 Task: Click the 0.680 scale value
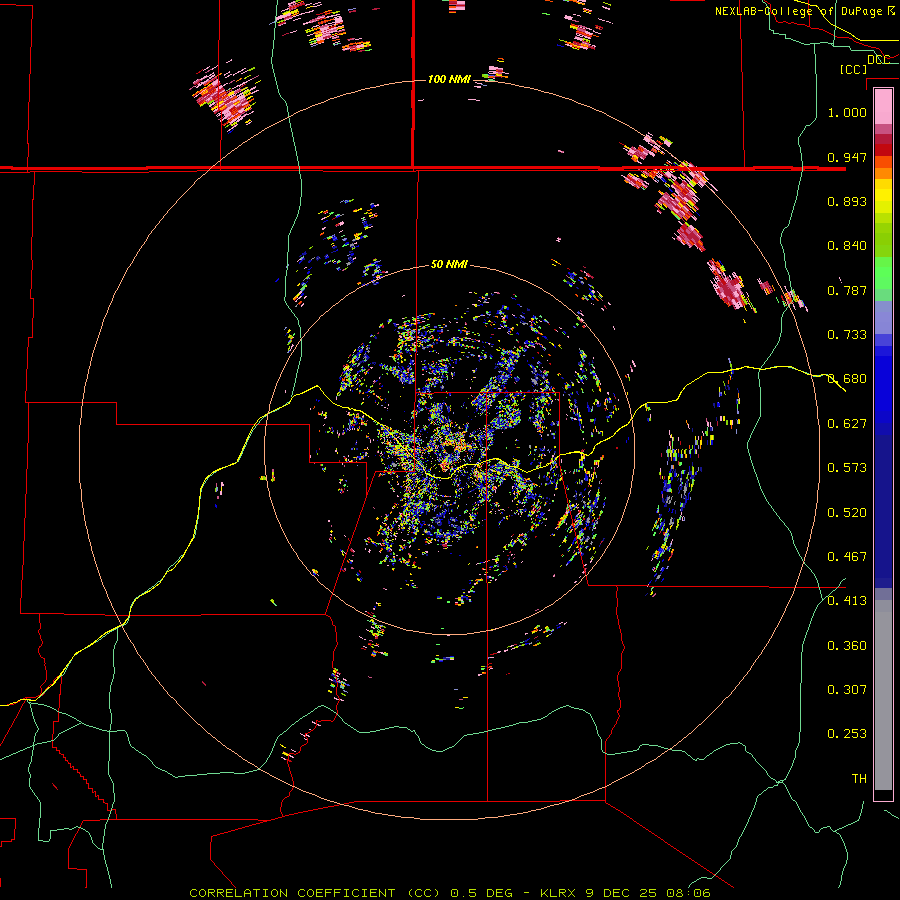pos(847,379)
